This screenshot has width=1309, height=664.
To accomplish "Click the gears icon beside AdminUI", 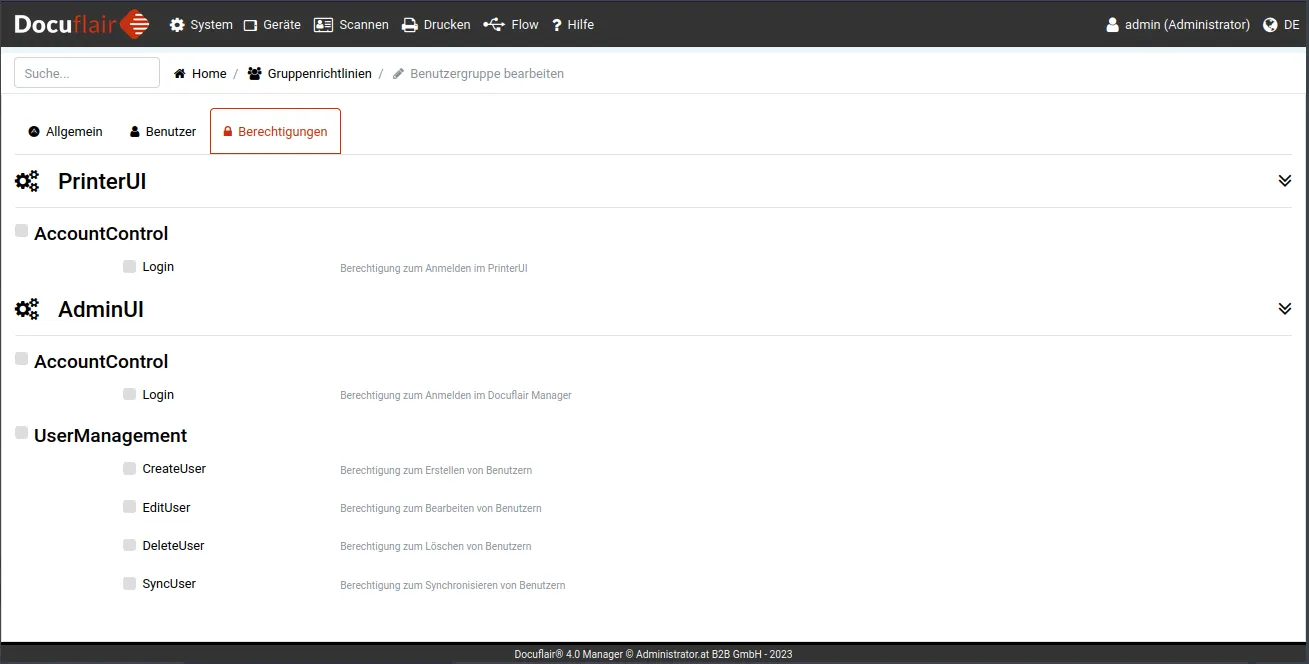I will [x=27, y=309].
